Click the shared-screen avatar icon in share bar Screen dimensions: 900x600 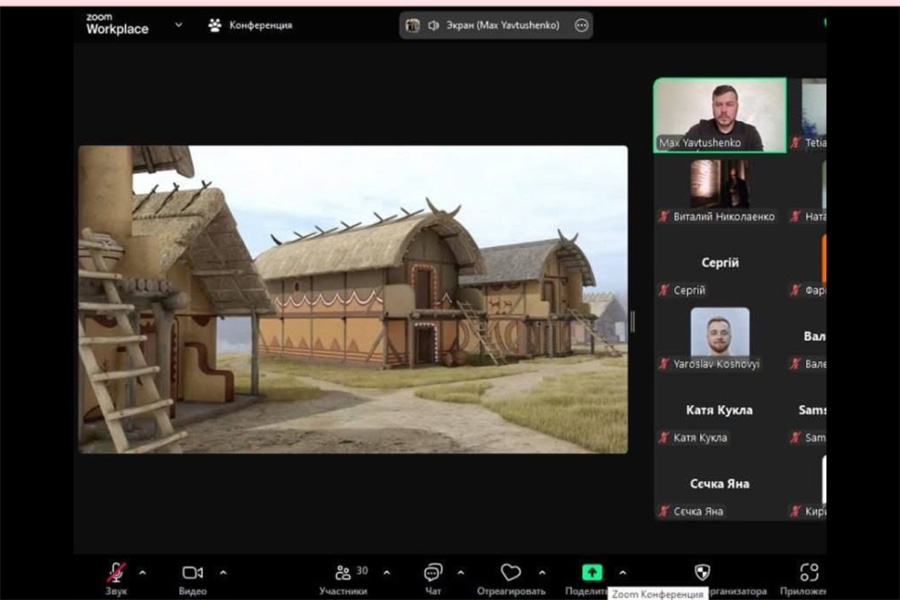coord(412,25)
